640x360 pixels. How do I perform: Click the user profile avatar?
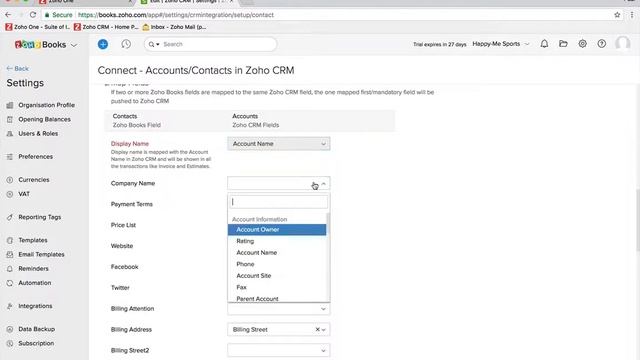click(x=623, y=44)
